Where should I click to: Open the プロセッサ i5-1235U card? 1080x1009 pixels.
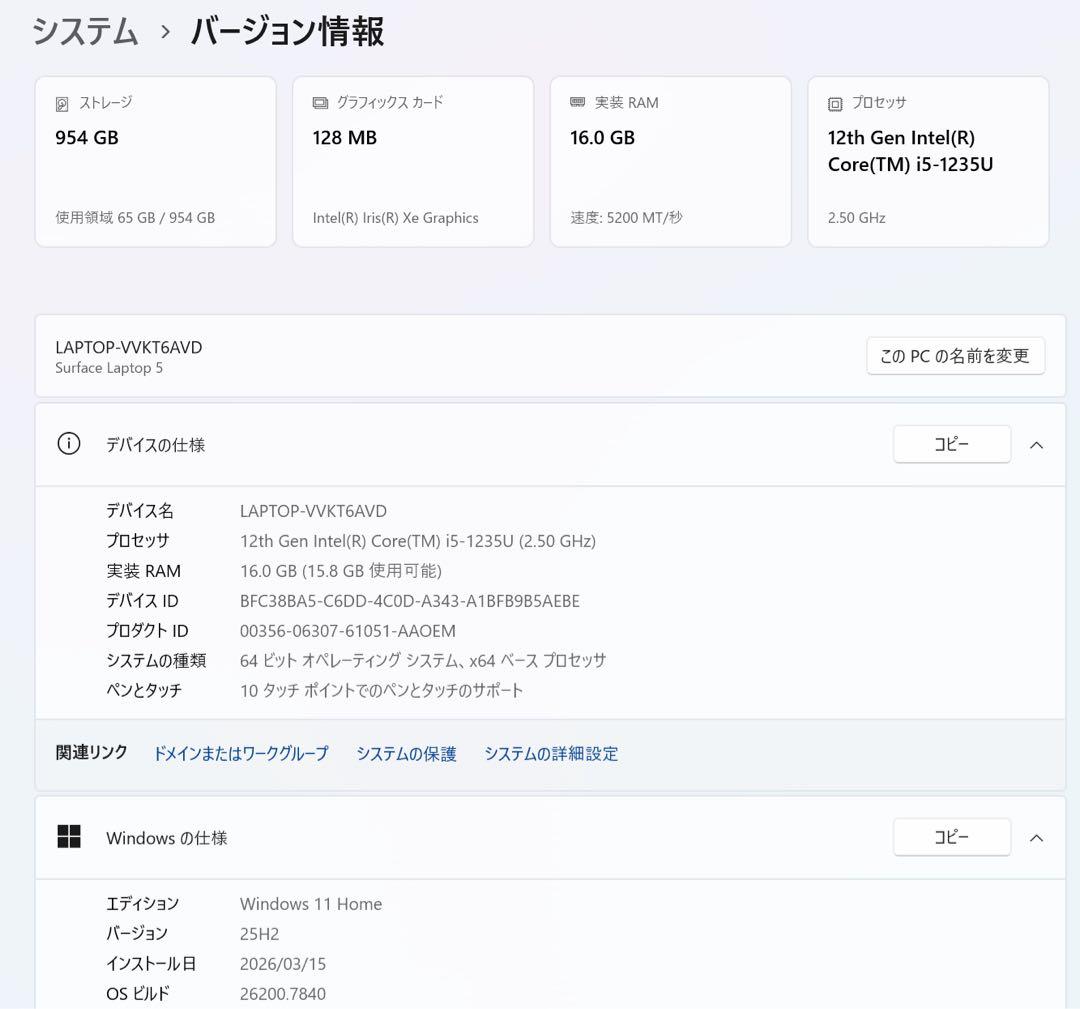point(928,161)
